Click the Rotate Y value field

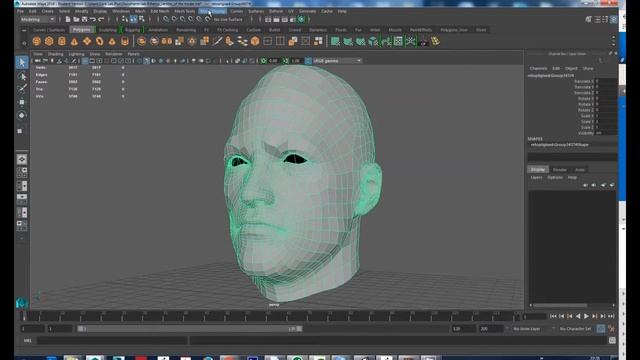coord(606,104)
